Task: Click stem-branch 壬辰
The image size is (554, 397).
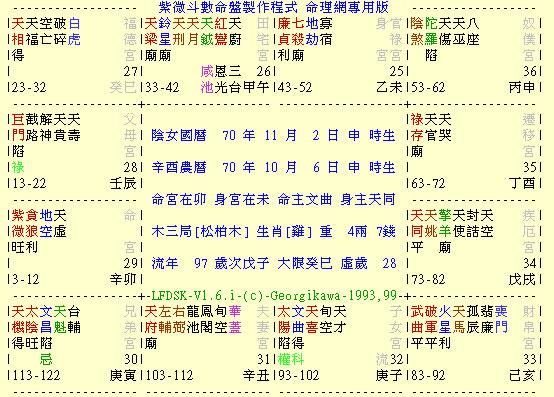Action: (123, 183)
